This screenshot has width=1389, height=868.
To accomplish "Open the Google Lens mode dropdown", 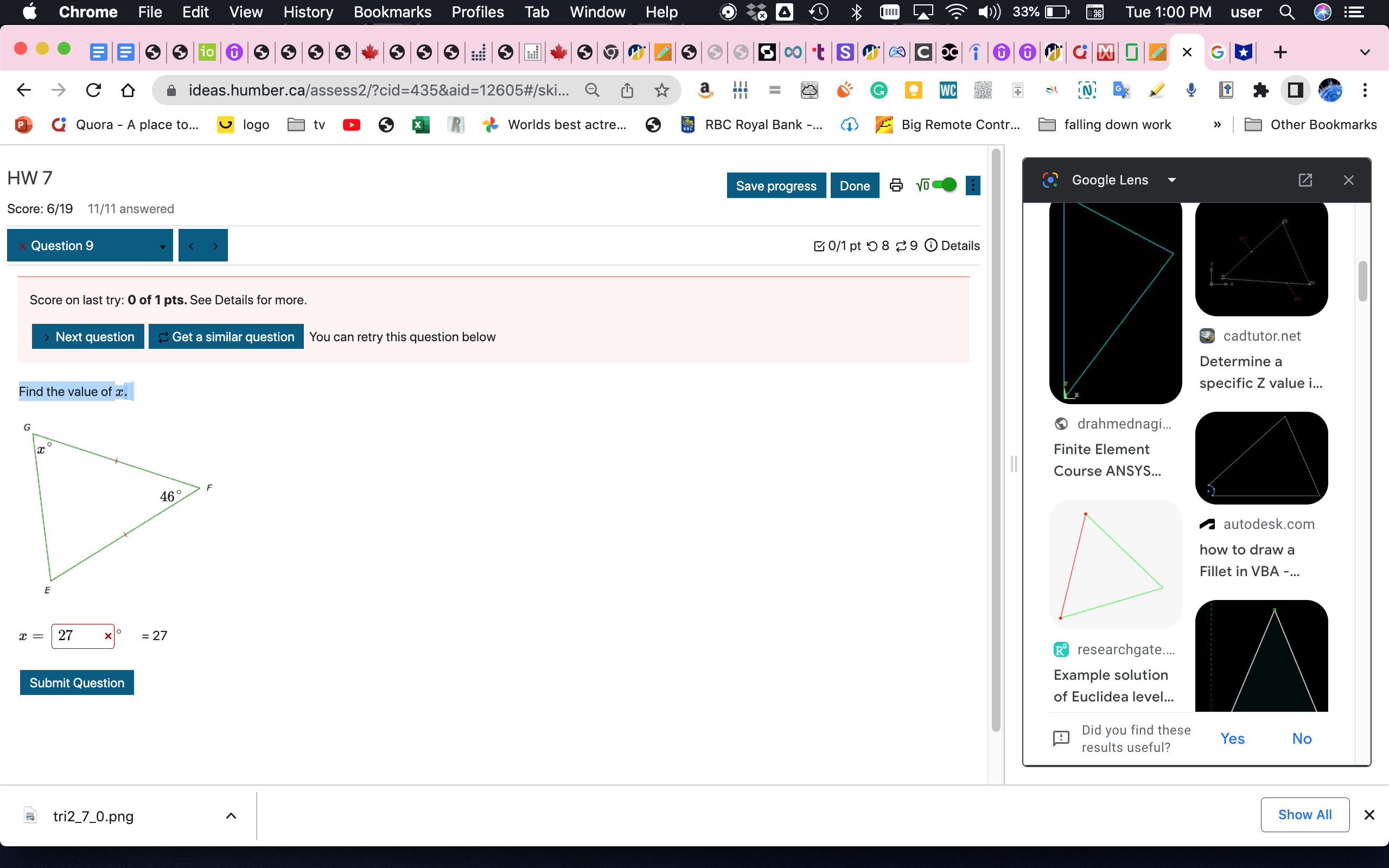I will pos(1171,180).
